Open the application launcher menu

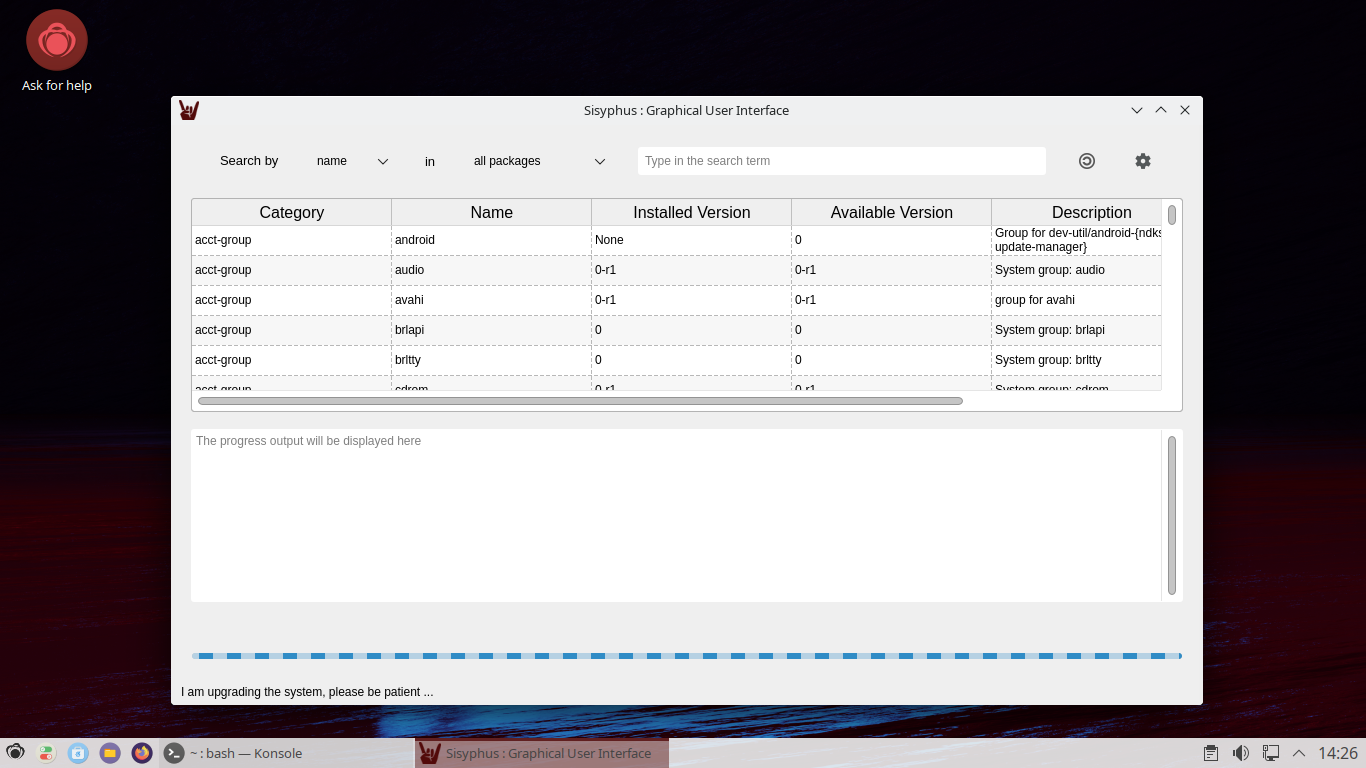click(15, 753)
